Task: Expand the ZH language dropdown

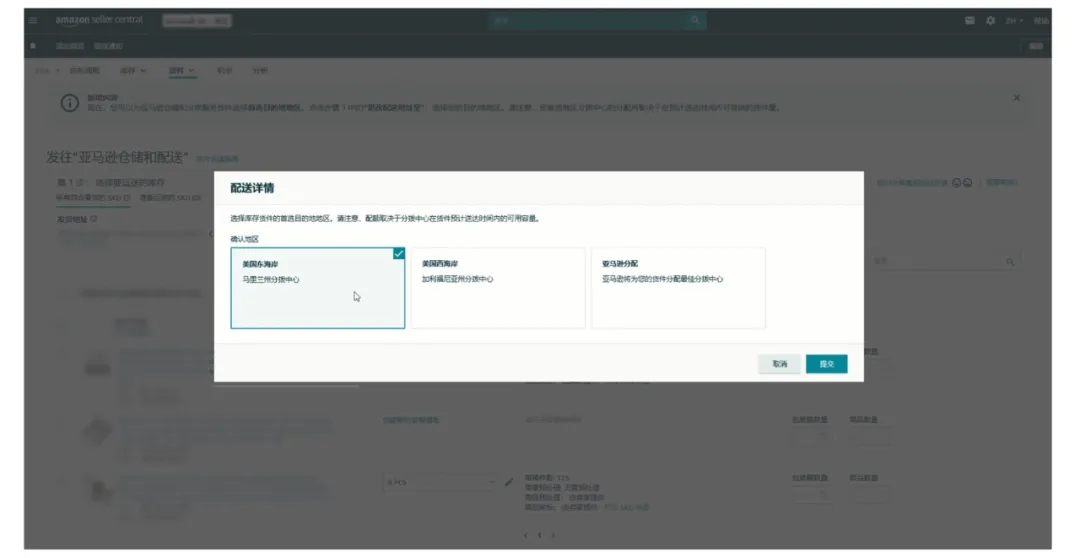Action: click(x=1014, y=20)
